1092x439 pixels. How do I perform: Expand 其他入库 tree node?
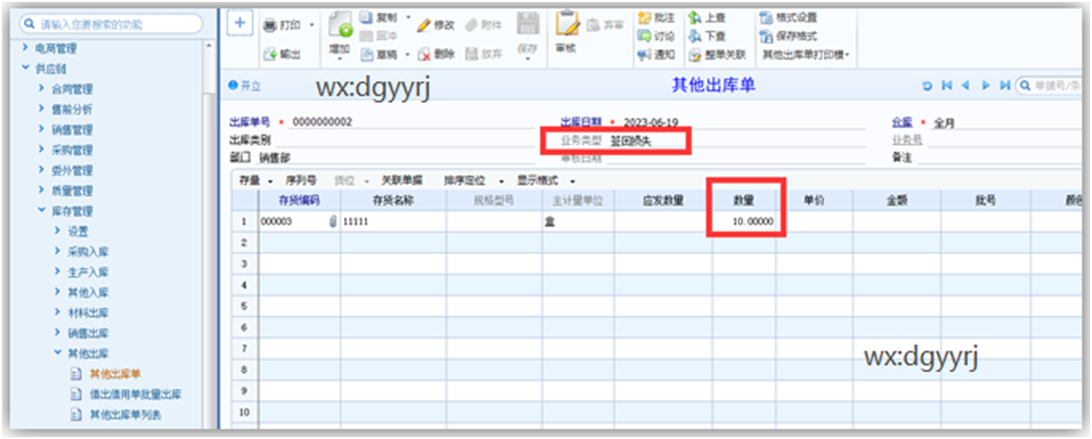pos(58,292)
